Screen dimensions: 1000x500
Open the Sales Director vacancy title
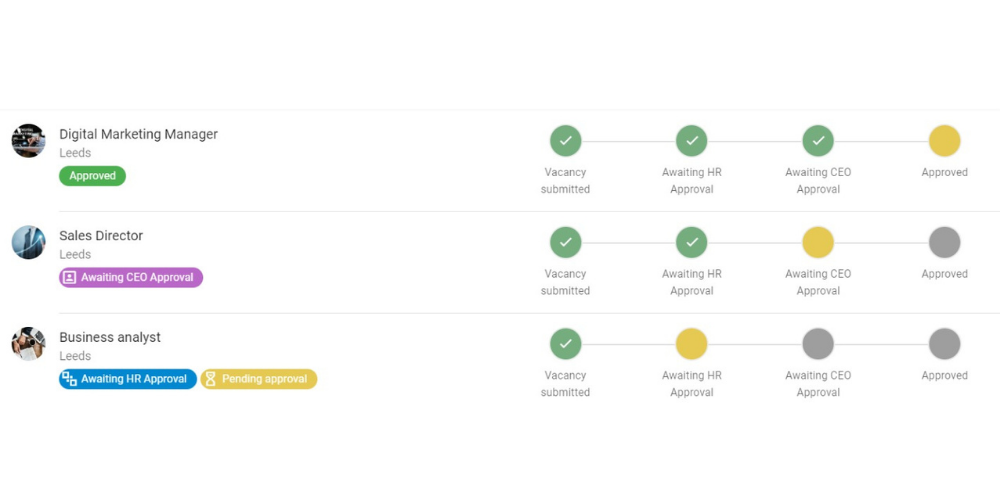click(x=101, y=236)
